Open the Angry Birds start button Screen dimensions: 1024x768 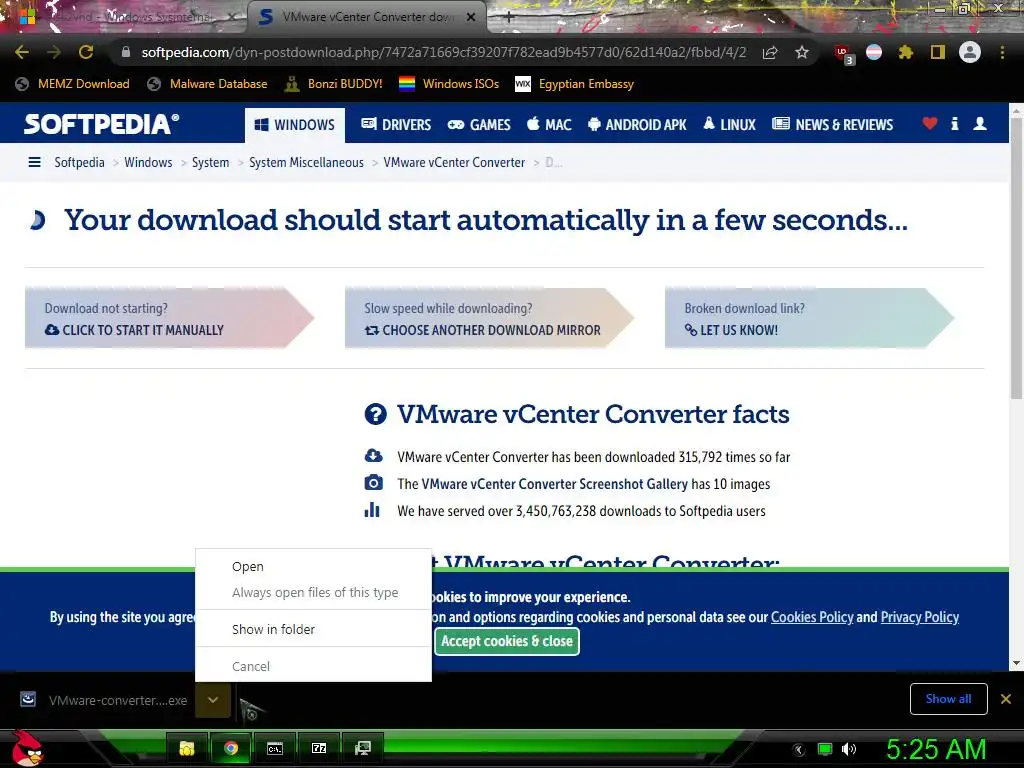26,748
